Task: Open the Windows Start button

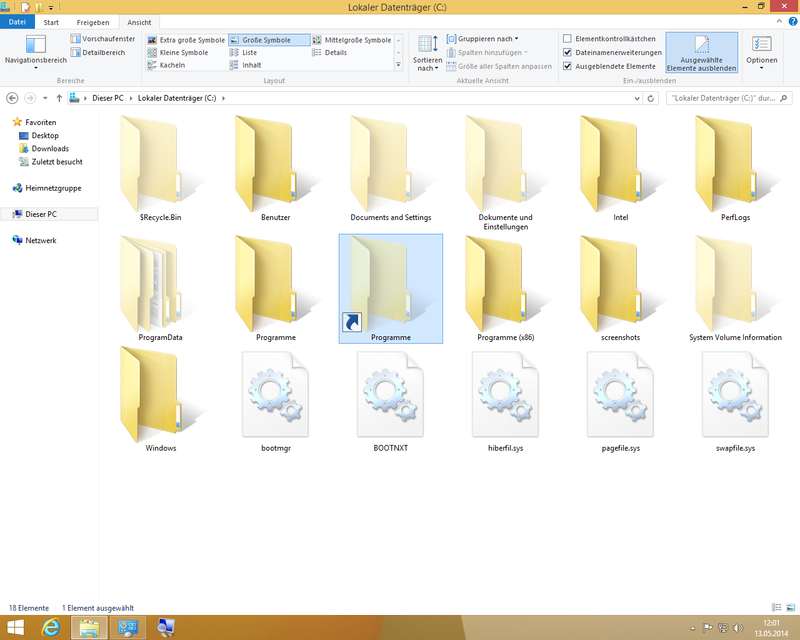Action: point(15,627)
